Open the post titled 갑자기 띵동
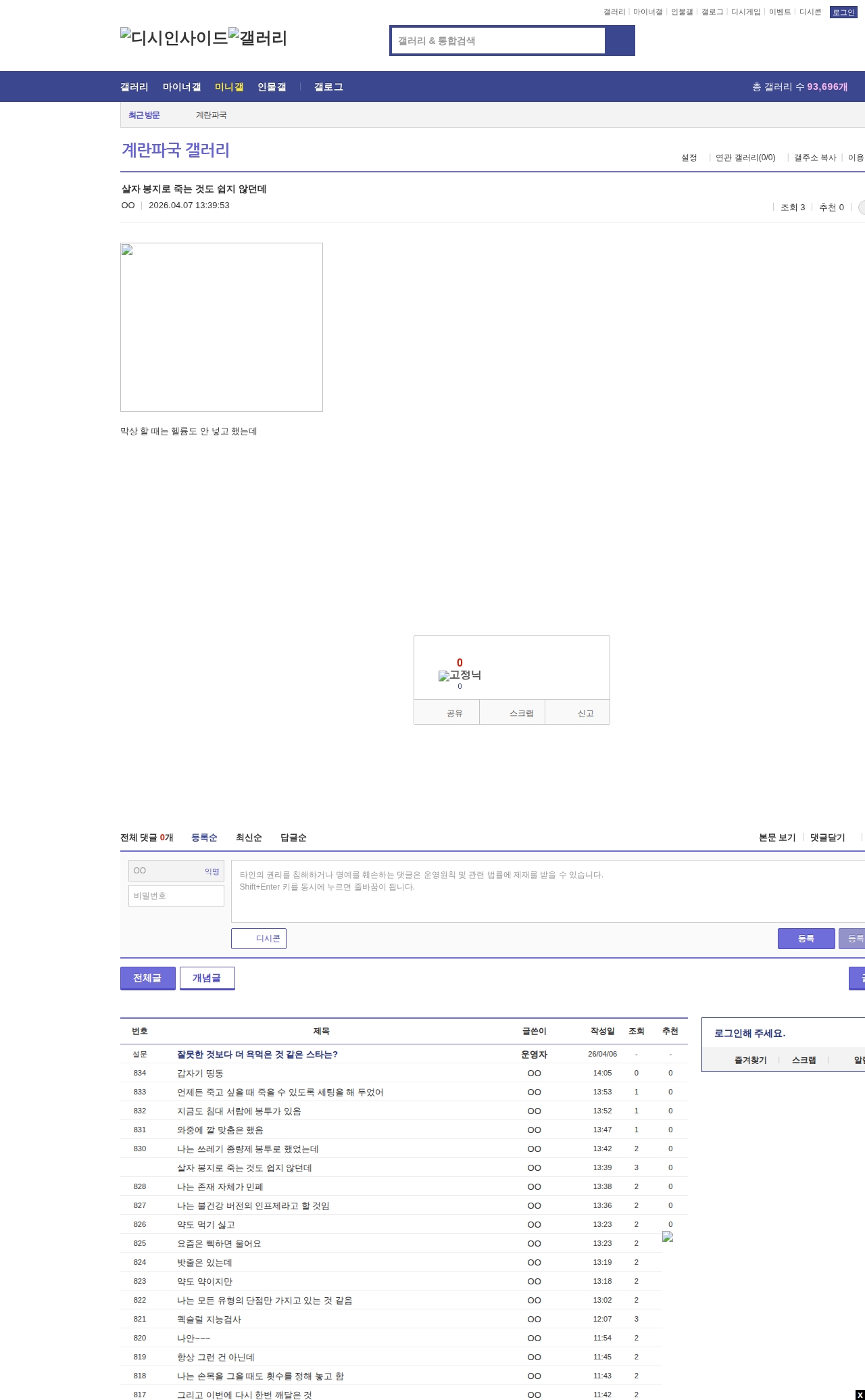This screenshot has height=1400, width=865. coord(200,1073)
